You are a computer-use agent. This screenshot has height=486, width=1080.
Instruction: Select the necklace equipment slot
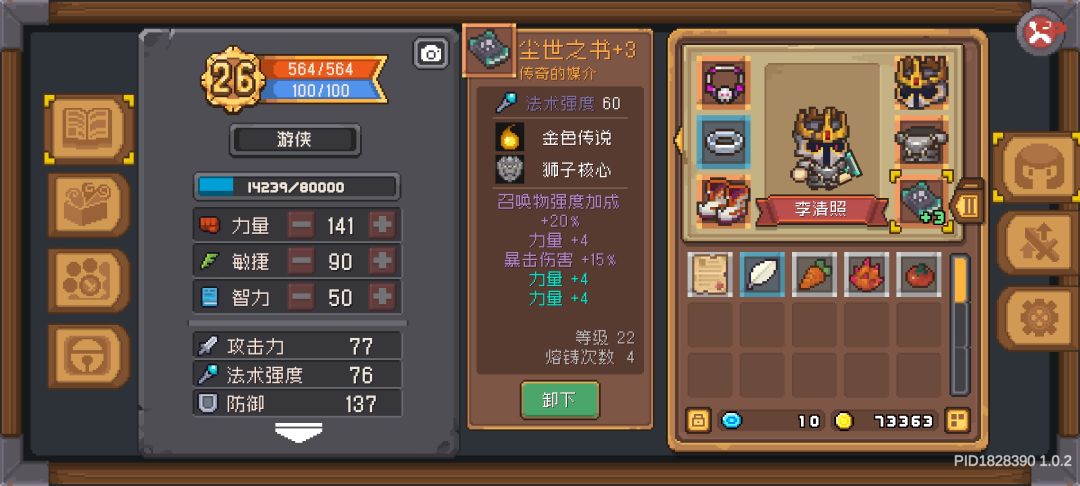pyautogui.click(x=723, y=83)
